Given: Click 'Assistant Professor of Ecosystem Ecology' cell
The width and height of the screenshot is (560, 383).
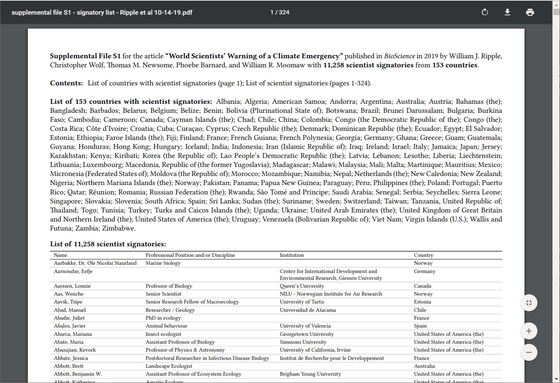Looking at the screenshot, I should point(193,374).
